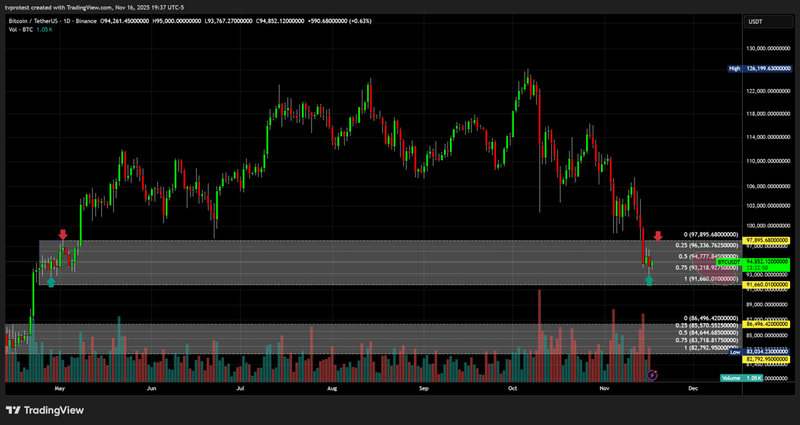This screenshot has width=800, height=425.
Task: Click the green up arrow near May
Action: tap(51, 282)
